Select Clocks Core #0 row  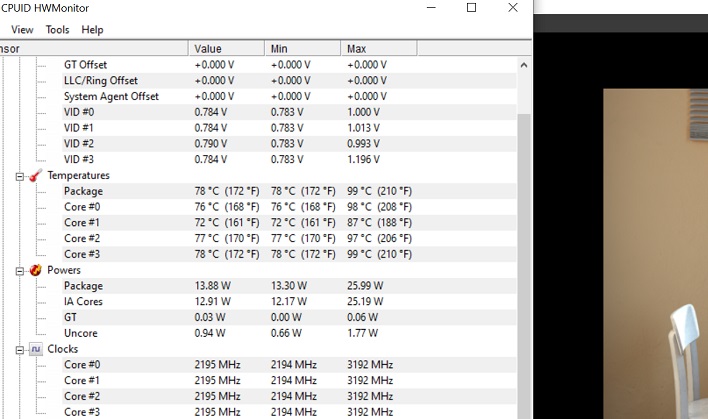coord(289,365)
